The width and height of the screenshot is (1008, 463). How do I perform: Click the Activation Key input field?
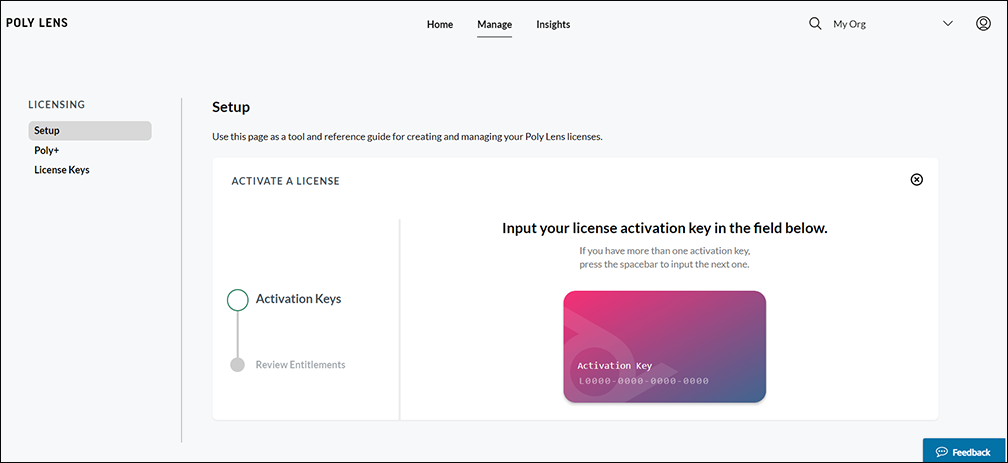tap(644, 381)
